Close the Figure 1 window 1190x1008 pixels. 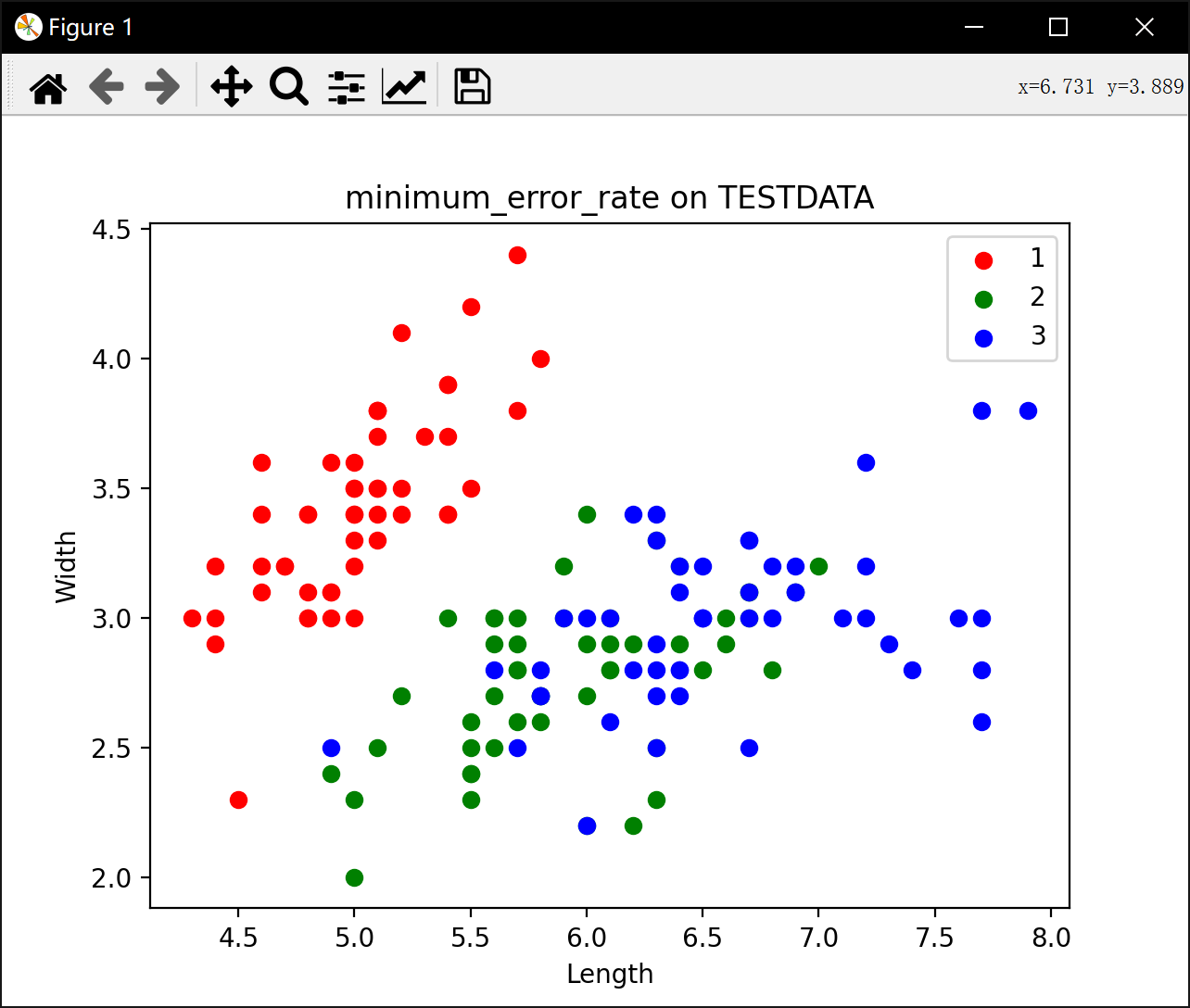(1145, 28)
